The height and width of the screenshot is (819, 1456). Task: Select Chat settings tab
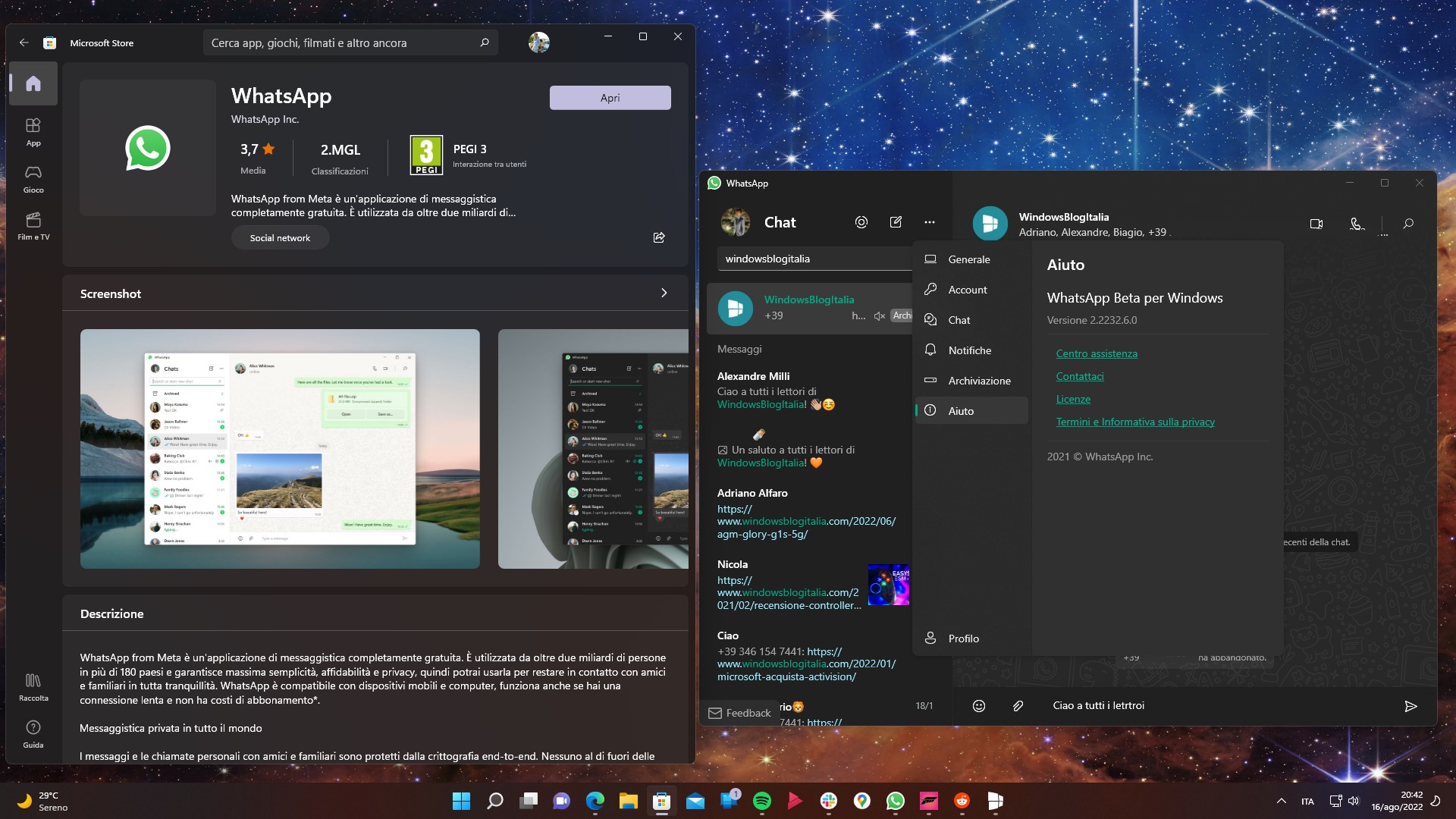pos(971,320)
